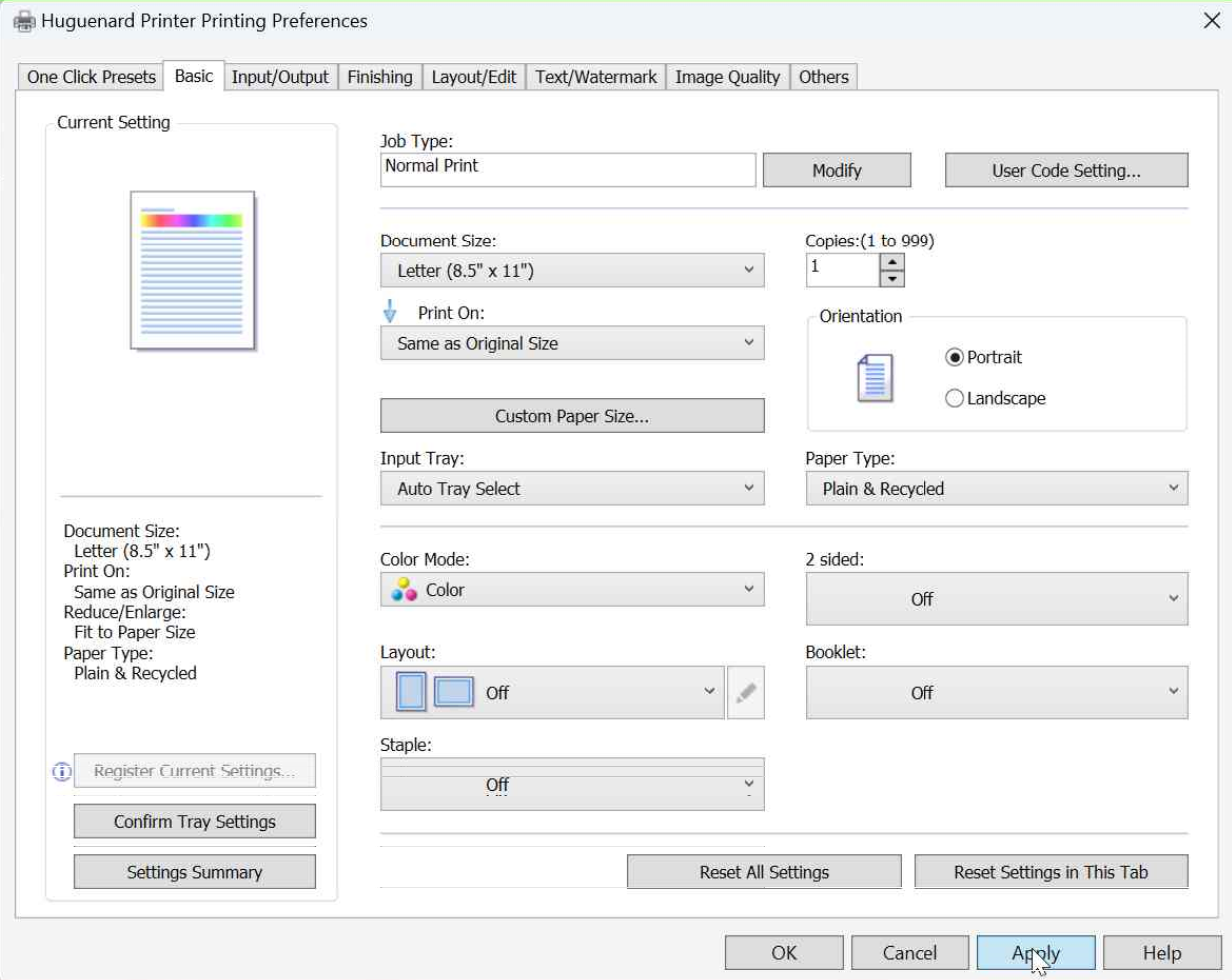The width and height of the screenshot is (1232, 980).
Task: Click the printer icon in the title bar
Action: click(x=24, y=21)
